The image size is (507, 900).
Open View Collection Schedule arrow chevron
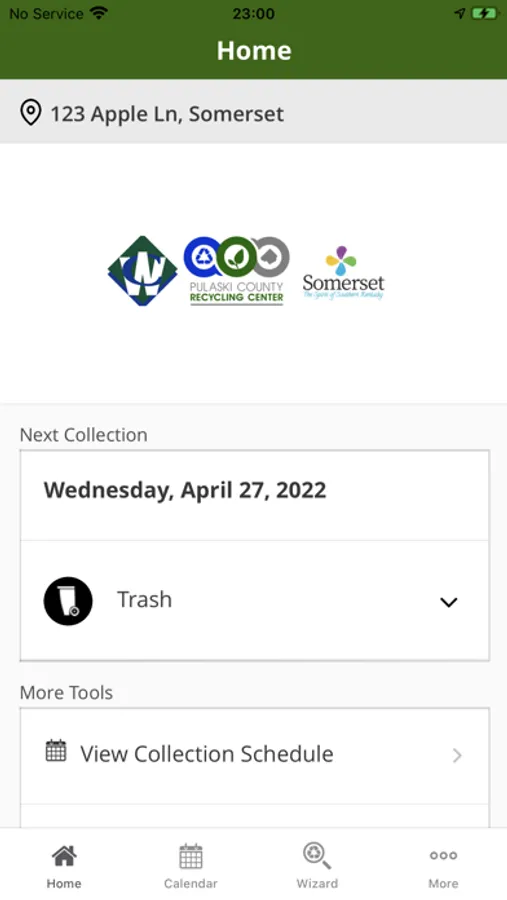(457, 755)
